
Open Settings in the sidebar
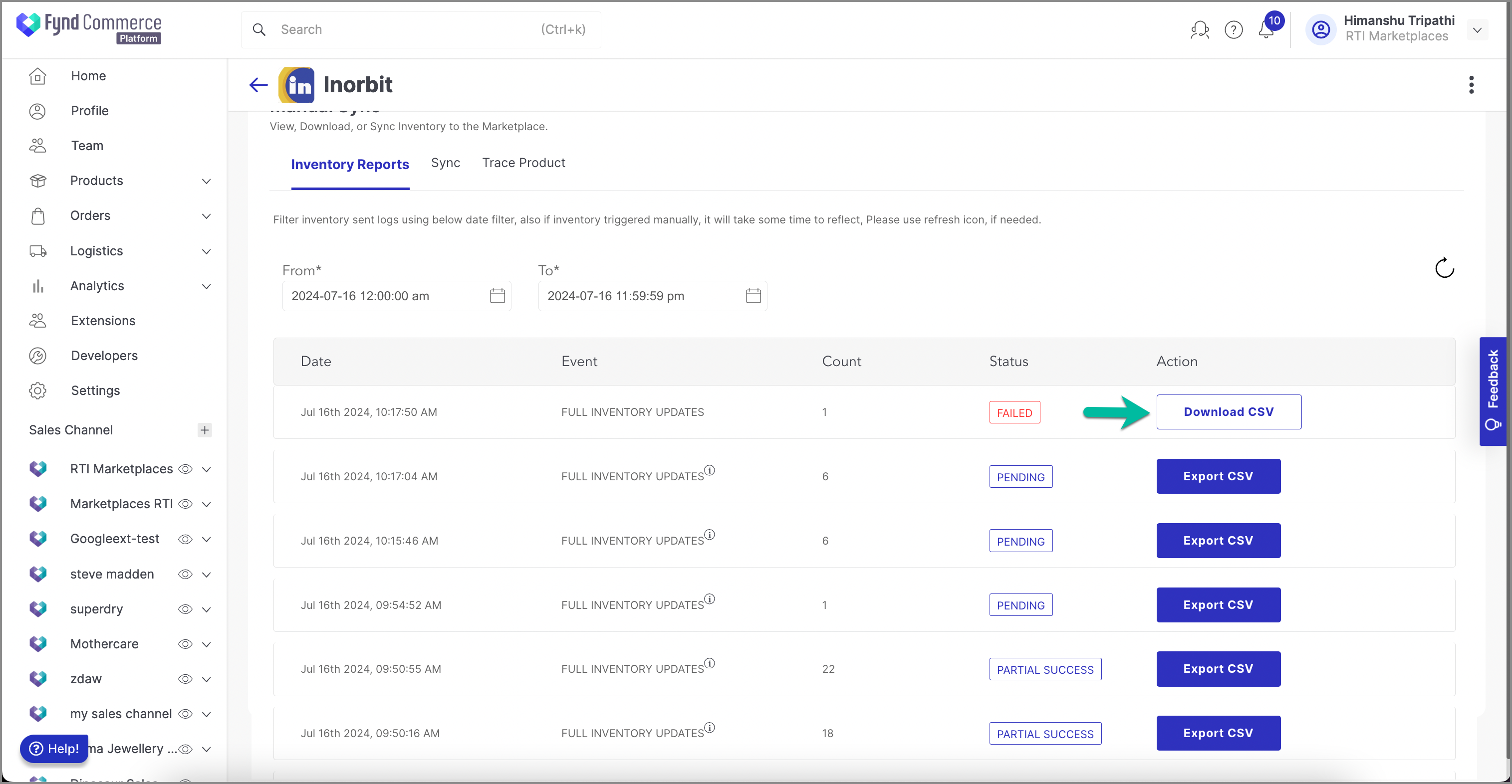[x=95, y=391]
